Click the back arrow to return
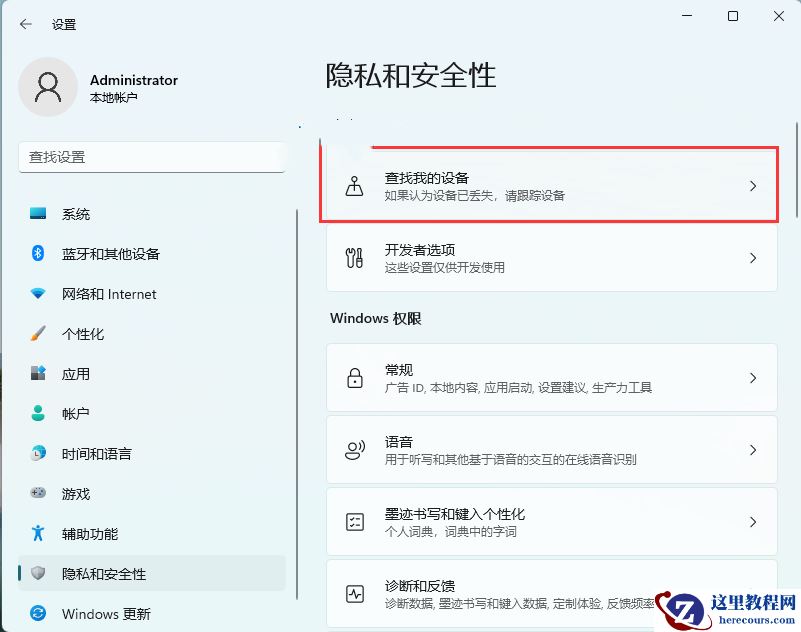The width and height of the screenshot is (801, 632). (26, 24)
